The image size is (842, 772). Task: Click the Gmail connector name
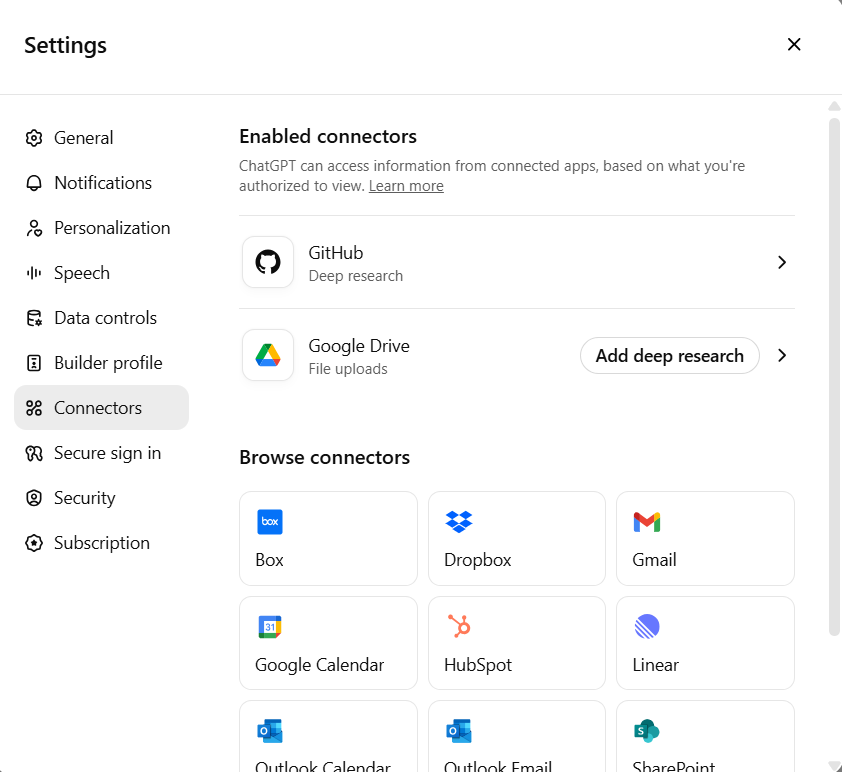pyautogui.click(x=654, y=560)
